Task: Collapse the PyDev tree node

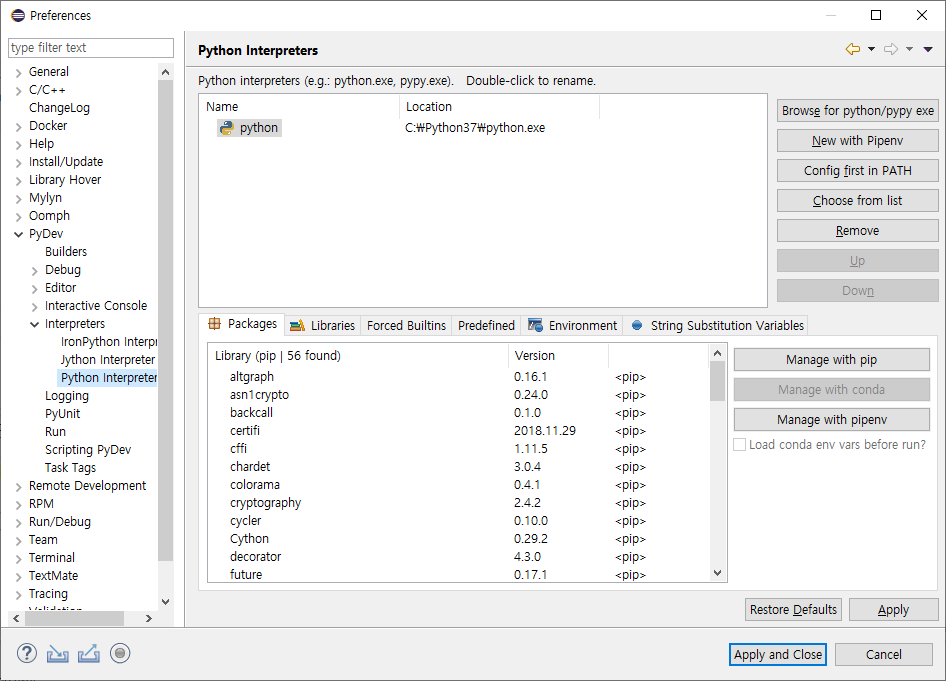Action: (18, 235)
